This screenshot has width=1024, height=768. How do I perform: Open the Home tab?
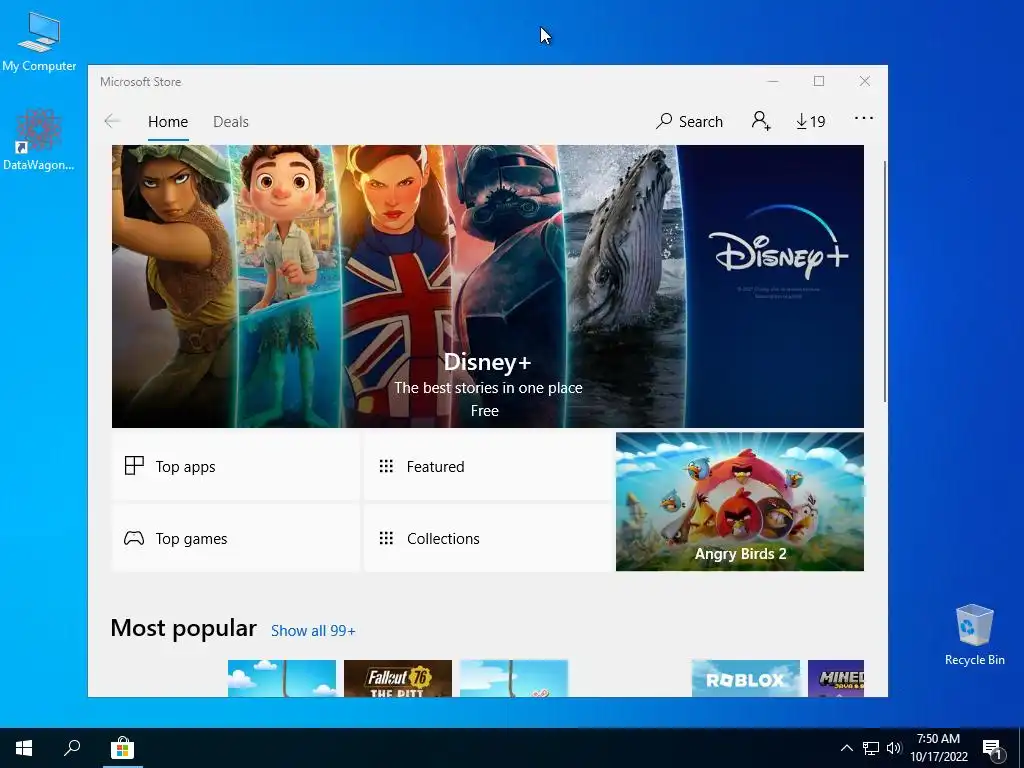(x=168, y=121)
